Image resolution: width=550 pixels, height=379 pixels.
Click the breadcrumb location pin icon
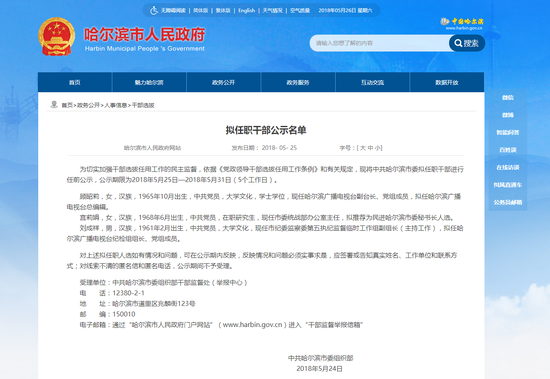pos(54,104)
